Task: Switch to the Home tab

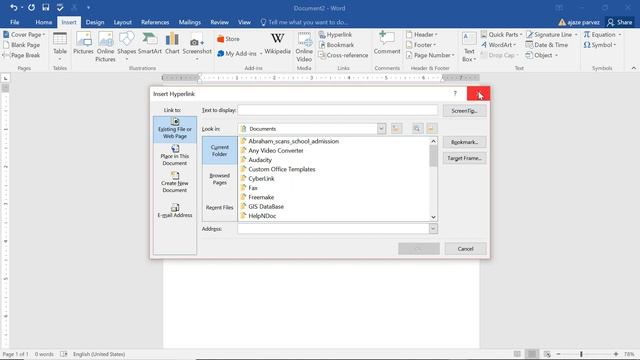Action: [44, 22]
